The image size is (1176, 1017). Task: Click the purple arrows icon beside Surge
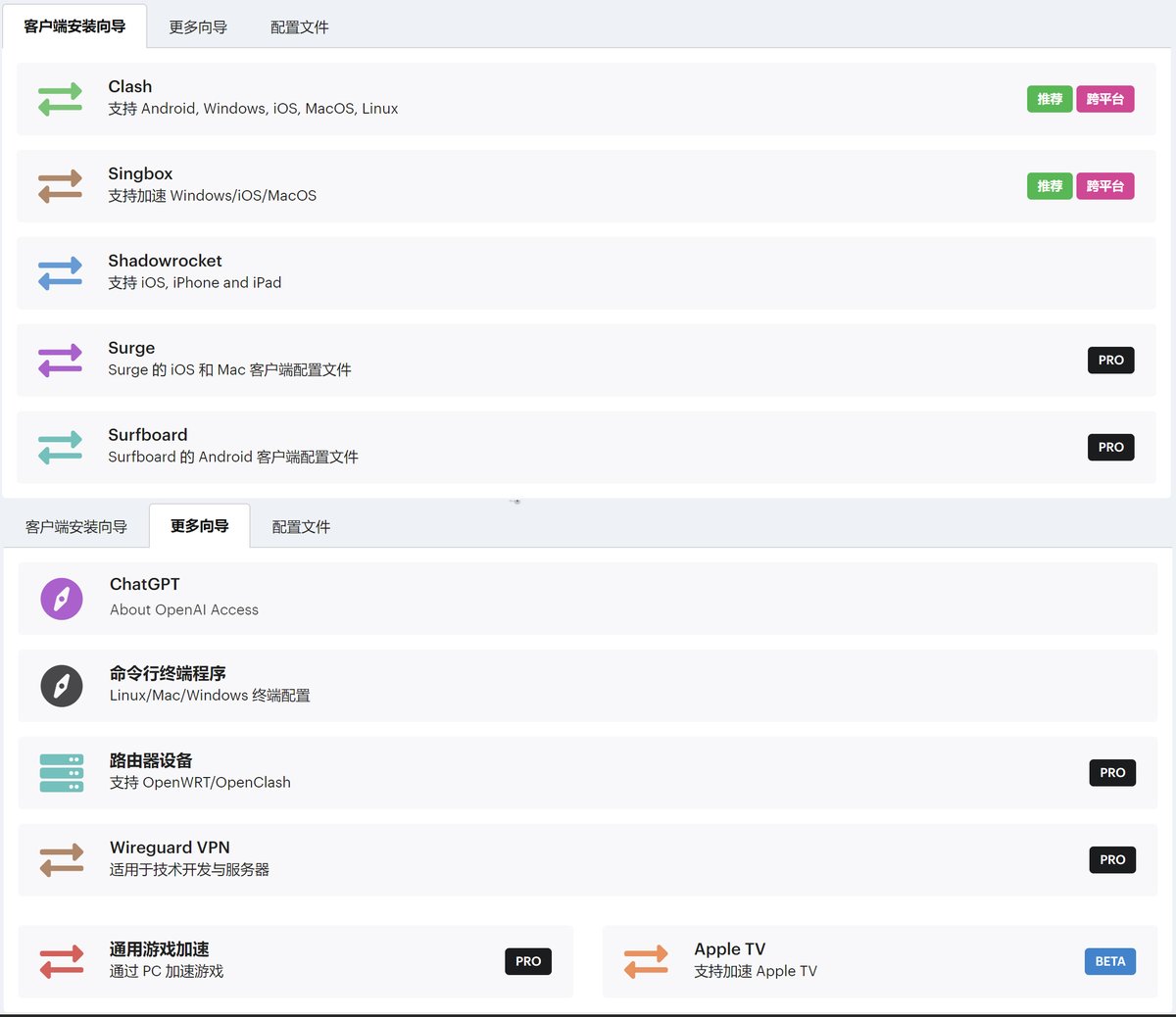(60, 361)
